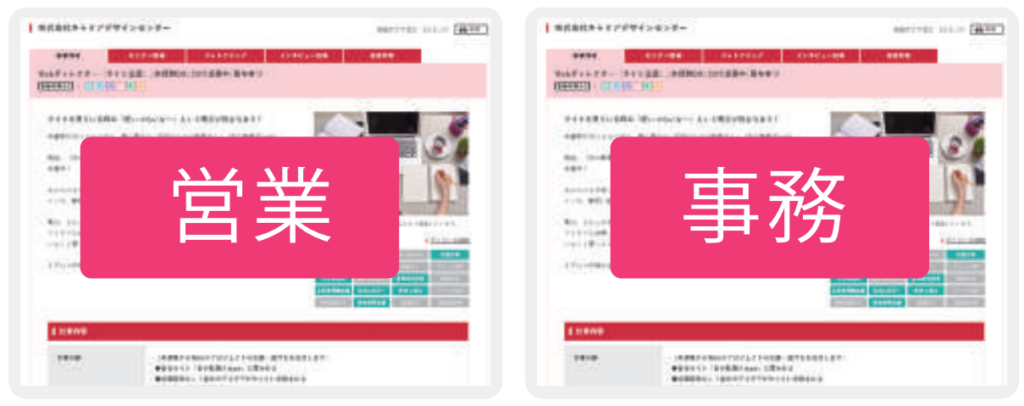Viewport: 1024px width, 406px height.
Task: Click the 営業 (Sales) pink label
Action: click(239, 207)
